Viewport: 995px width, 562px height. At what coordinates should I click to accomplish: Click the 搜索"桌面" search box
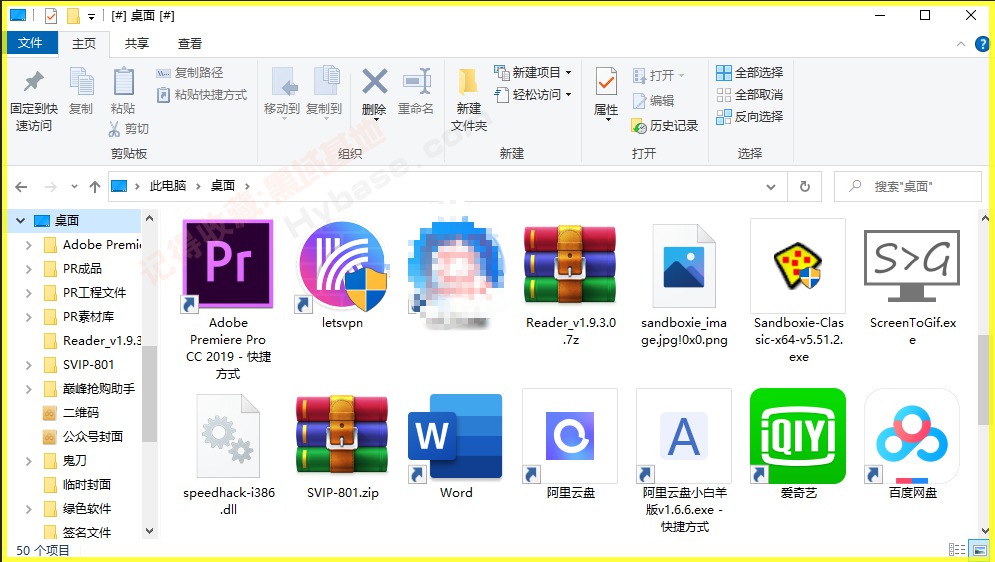tap(907, 186)
